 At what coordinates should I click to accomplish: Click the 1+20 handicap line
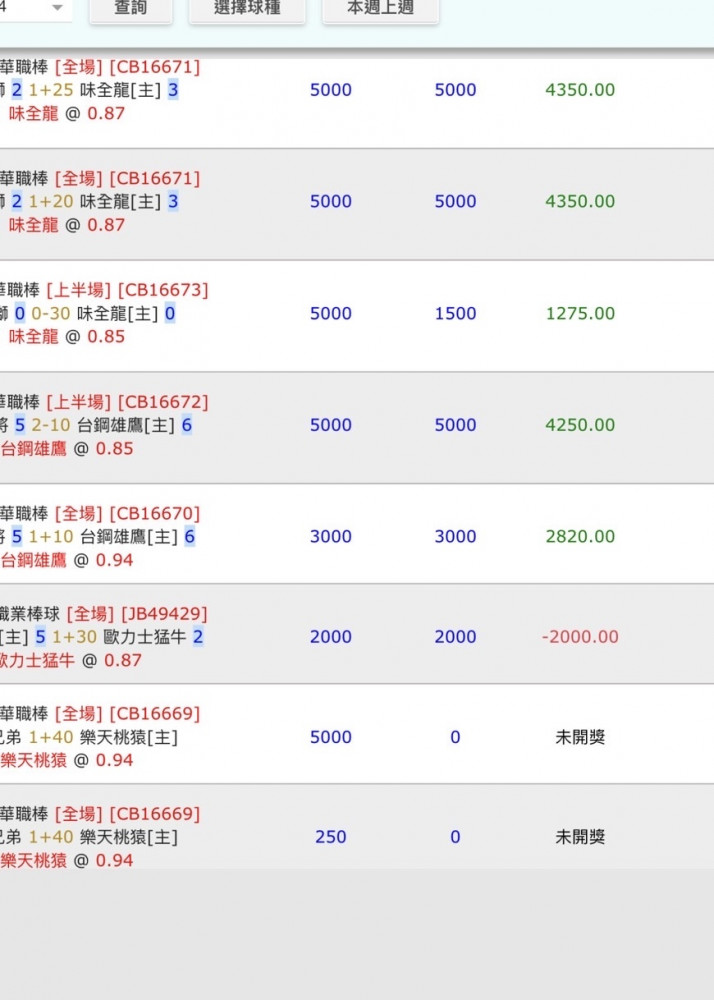51,202
